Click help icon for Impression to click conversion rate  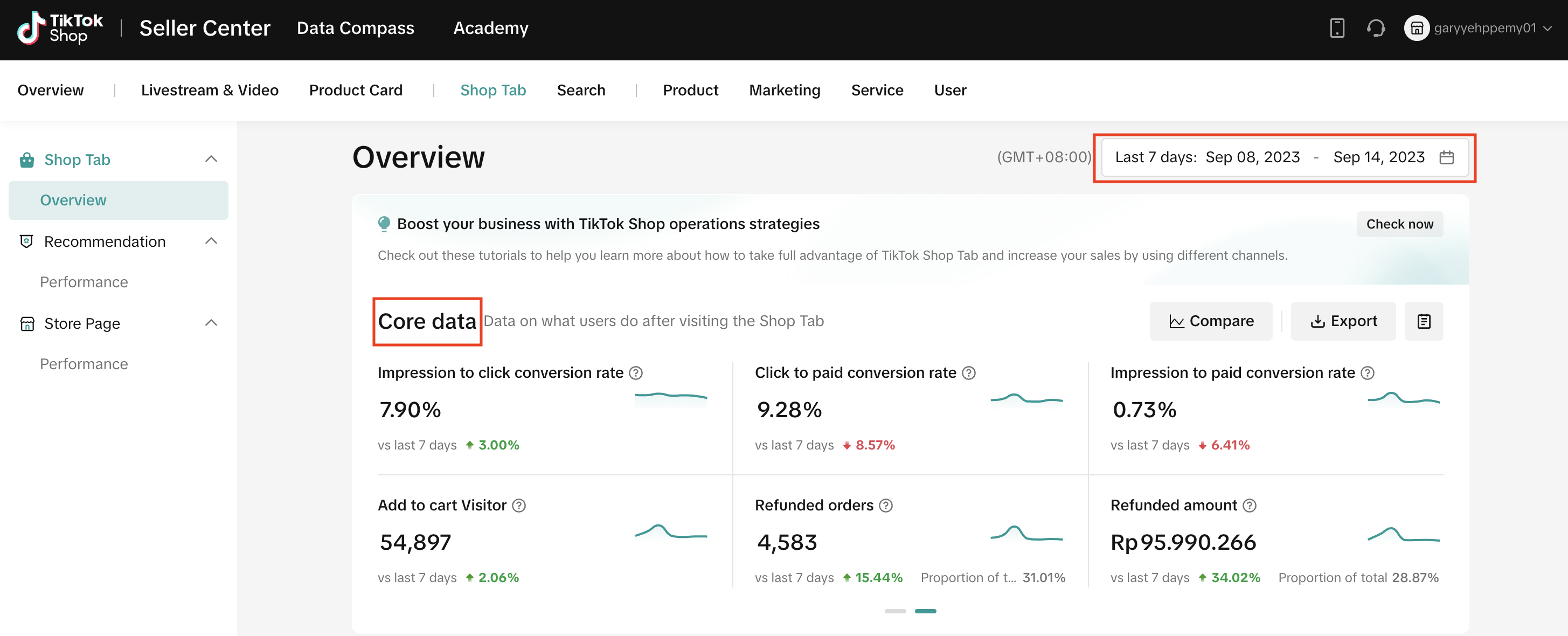tap(635, 372)
